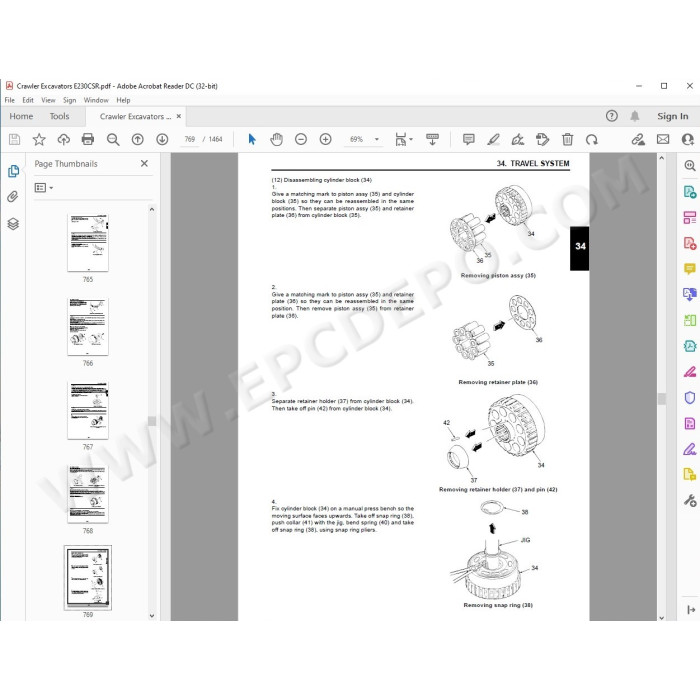
Task: Open the Attachments paperclip pane
Action: pos(13,197)
